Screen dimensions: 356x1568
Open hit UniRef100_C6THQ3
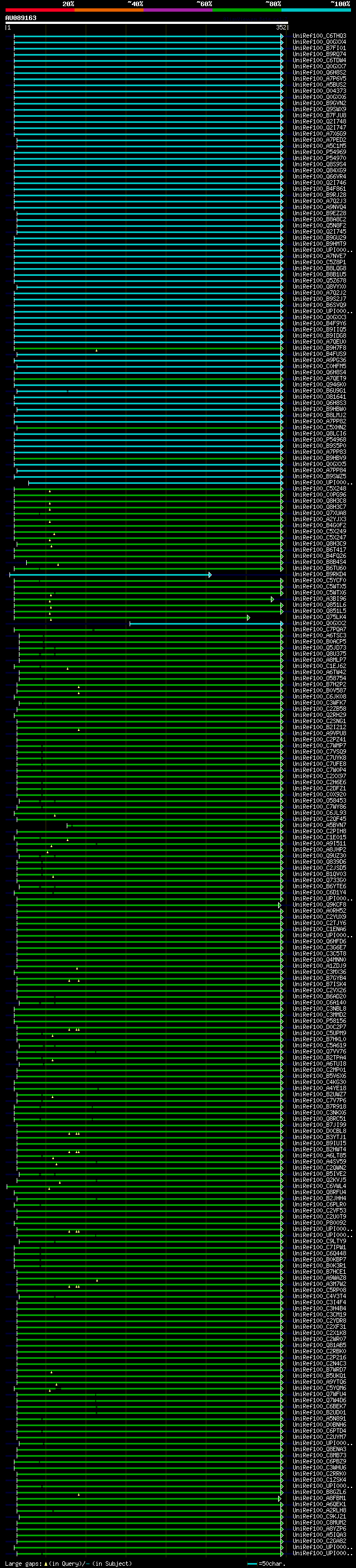(319, 36)
